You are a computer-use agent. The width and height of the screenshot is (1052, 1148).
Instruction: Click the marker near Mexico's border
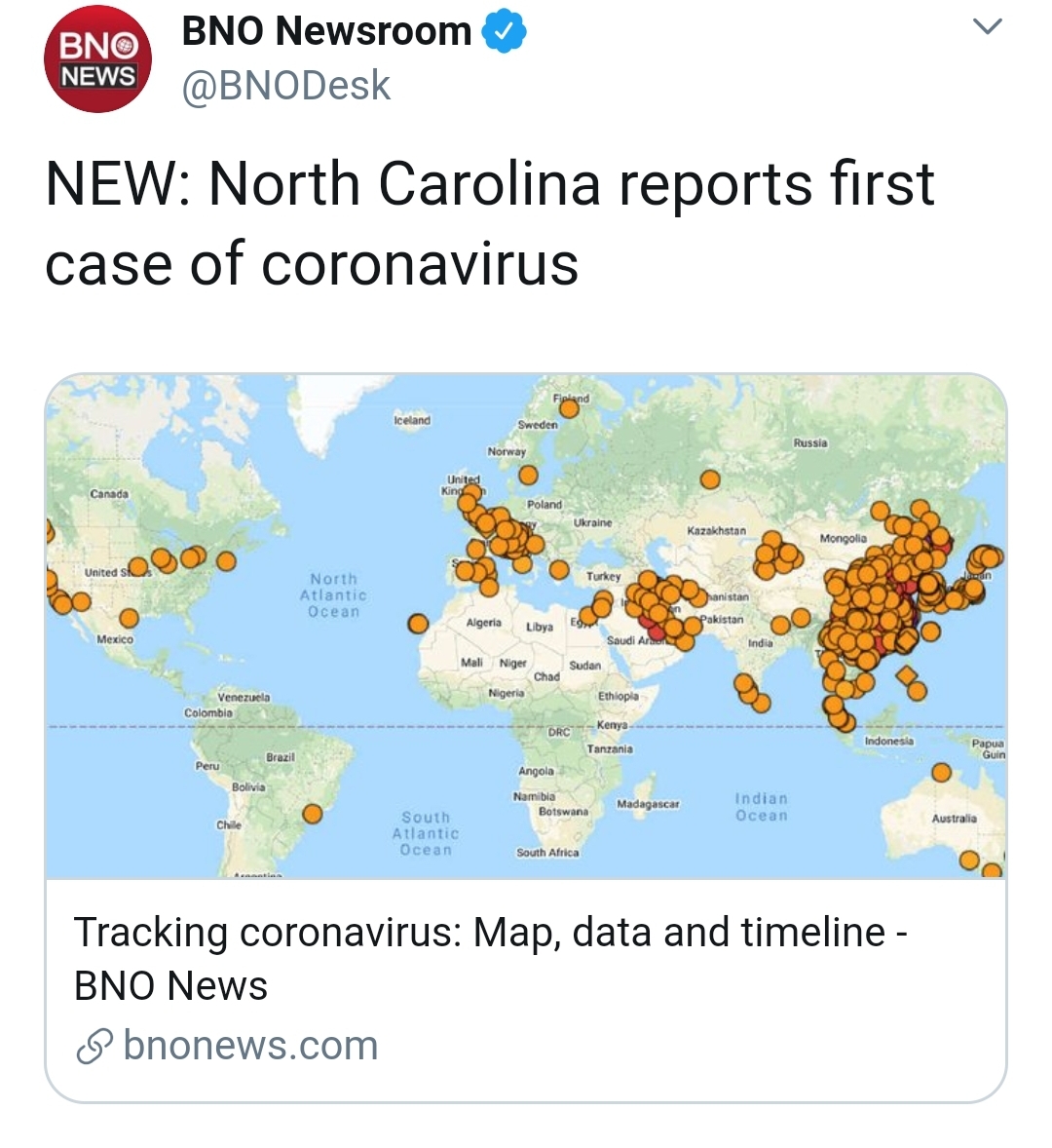[x=130, y=618]
